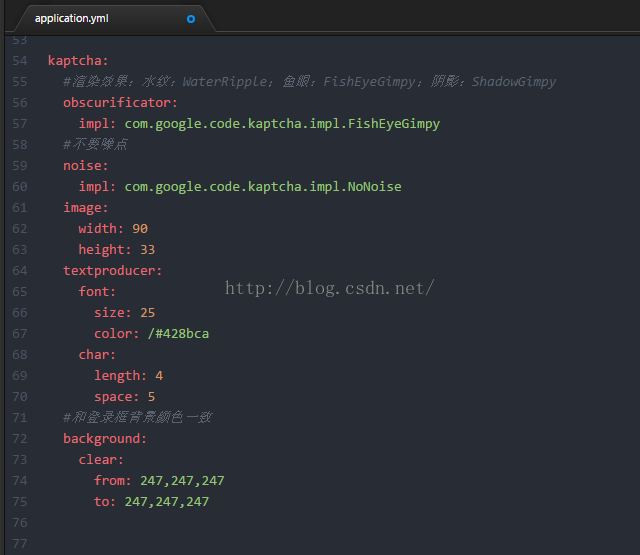Viewport: 640px width, 555px height.
Task: Click the 'font:' key on line 65
Action: [97, 292]
